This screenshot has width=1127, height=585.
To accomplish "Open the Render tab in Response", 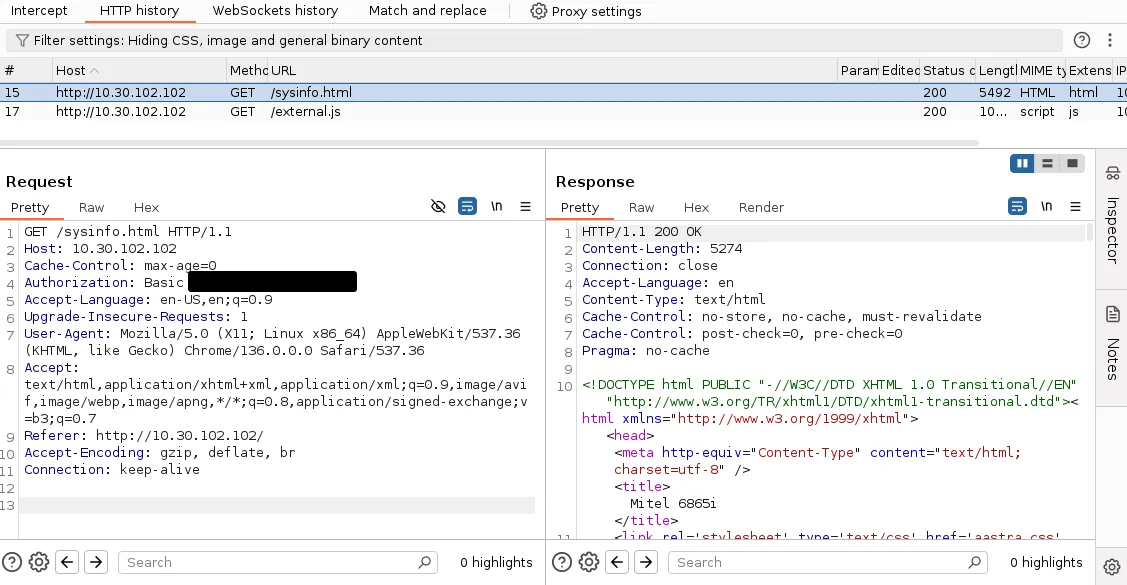I will (761, 207).
